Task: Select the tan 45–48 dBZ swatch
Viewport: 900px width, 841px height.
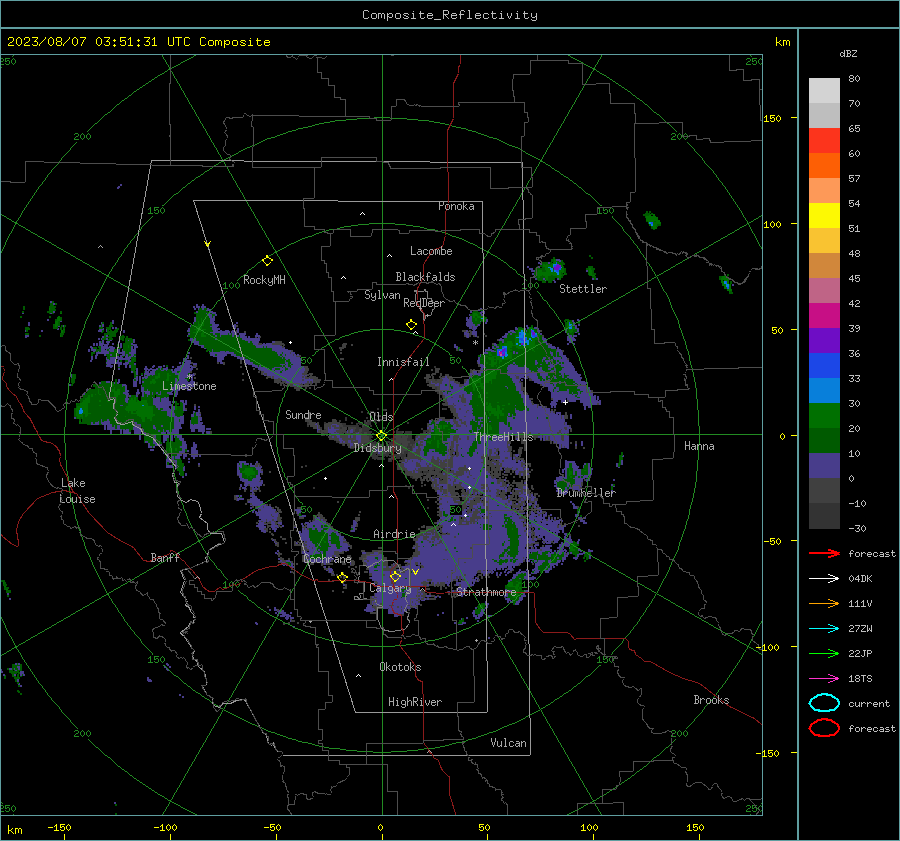Action: pyautogui.click(x=824, y=265)
